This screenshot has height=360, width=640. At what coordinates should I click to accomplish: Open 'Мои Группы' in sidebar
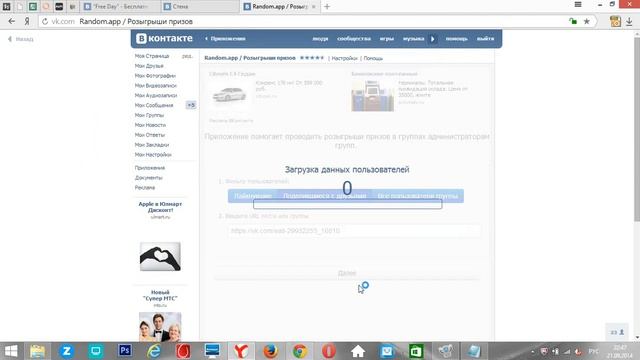click(x=149, y=115)
